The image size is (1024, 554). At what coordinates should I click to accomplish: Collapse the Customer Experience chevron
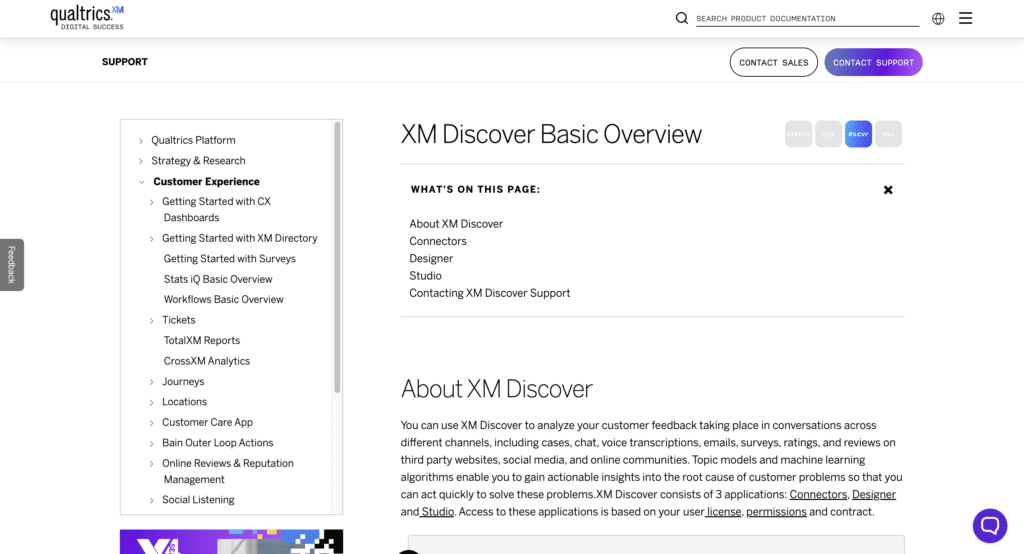[x=141, y=182]
